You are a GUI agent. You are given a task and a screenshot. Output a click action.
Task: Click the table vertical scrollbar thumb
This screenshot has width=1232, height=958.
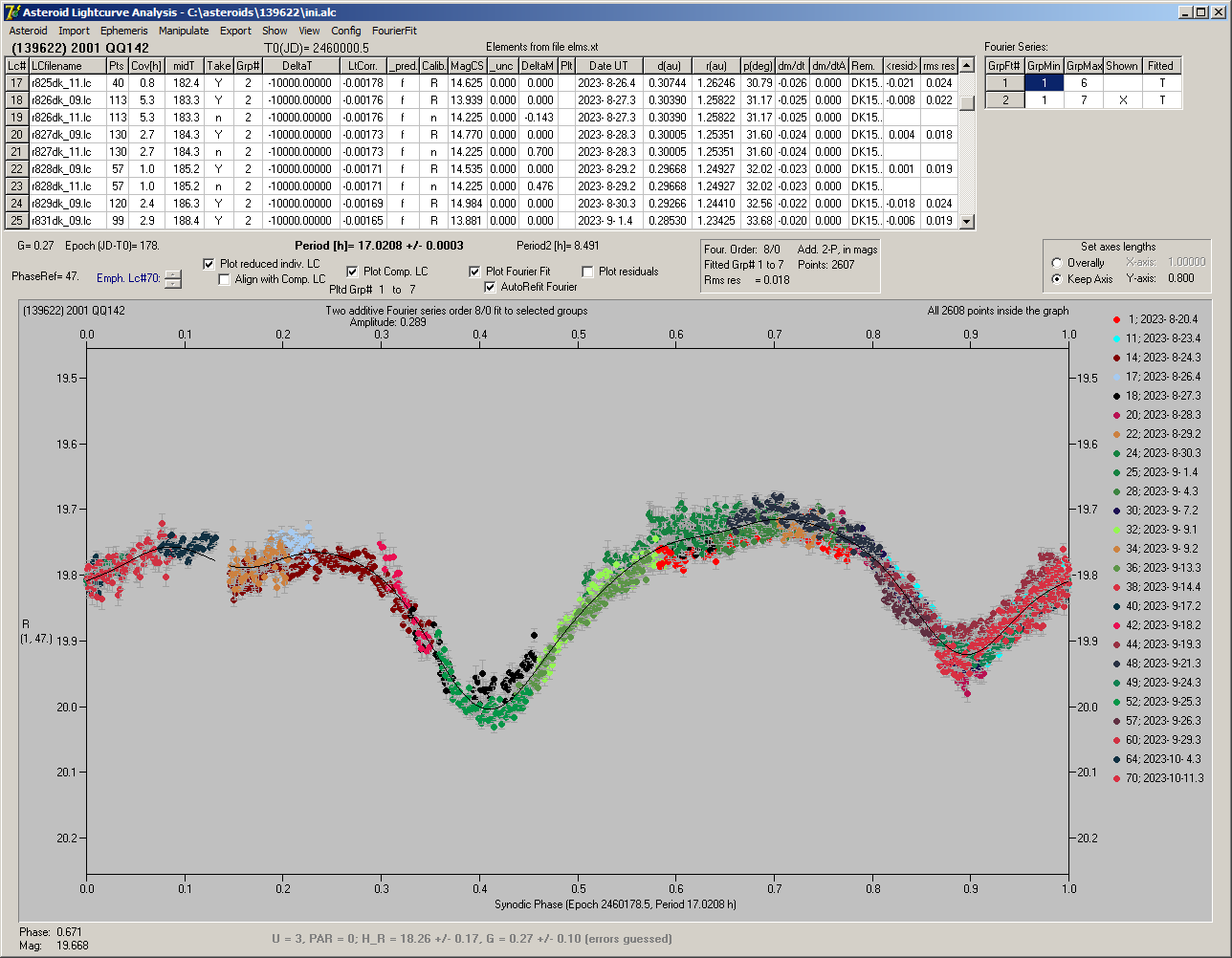tap(967, 104)
